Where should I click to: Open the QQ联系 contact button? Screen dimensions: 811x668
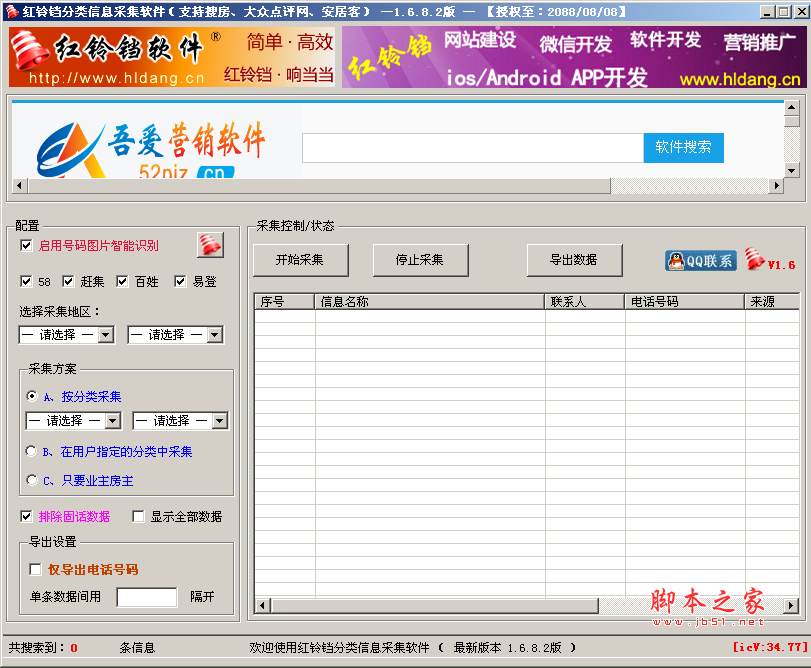tap(701, 261)
